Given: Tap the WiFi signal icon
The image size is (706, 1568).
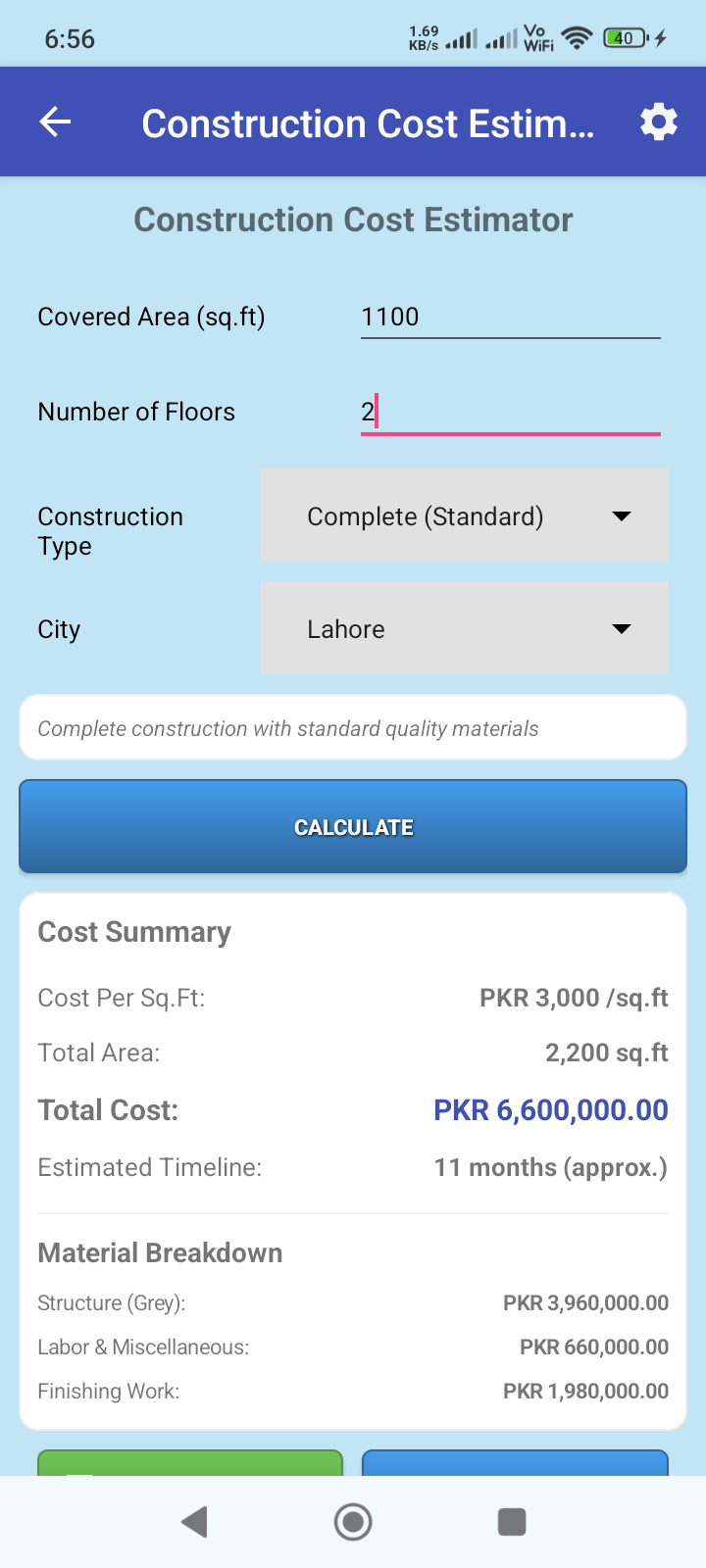Looking at the screenshot, I should point(578,38).
